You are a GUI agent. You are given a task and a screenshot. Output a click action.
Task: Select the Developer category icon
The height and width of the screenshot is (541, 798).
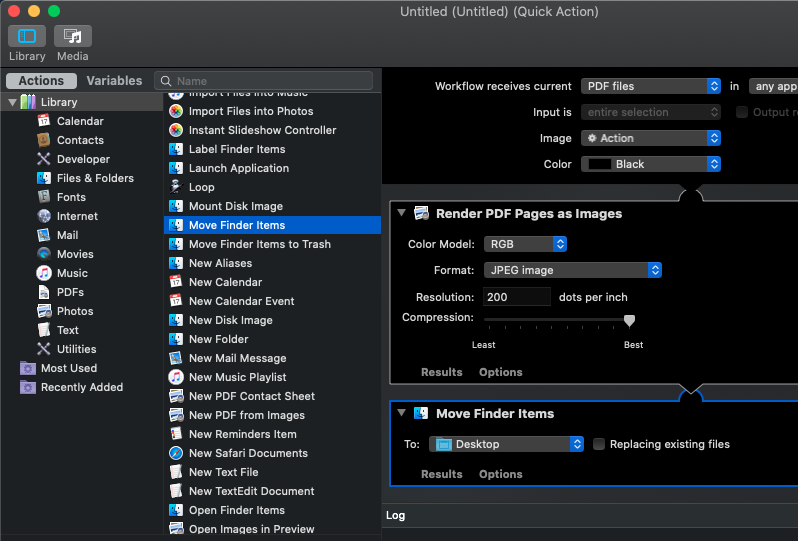(x=44, y=159)
